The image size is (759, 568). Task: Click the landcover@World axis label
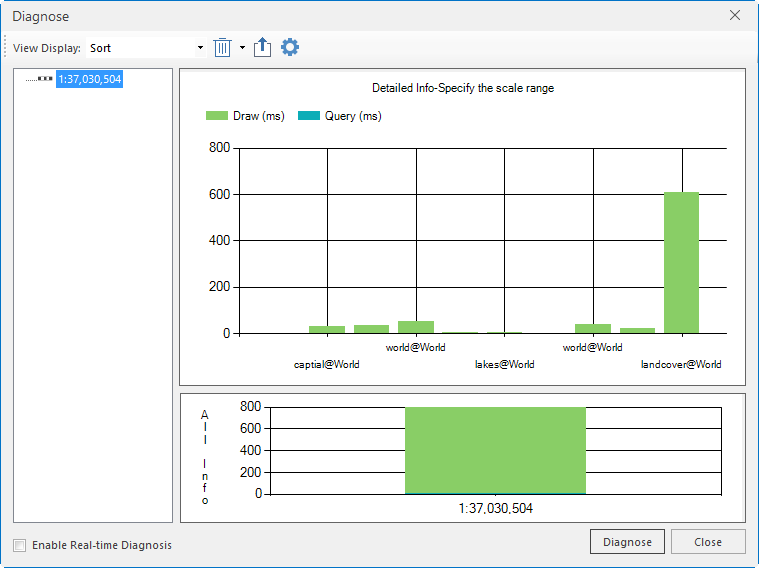pos(681,364)
